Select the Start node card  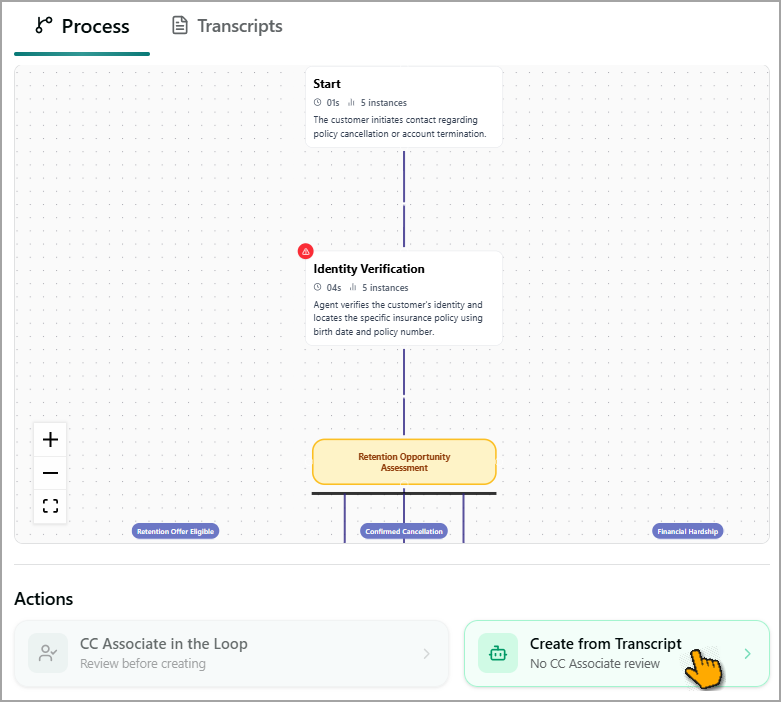403,107
